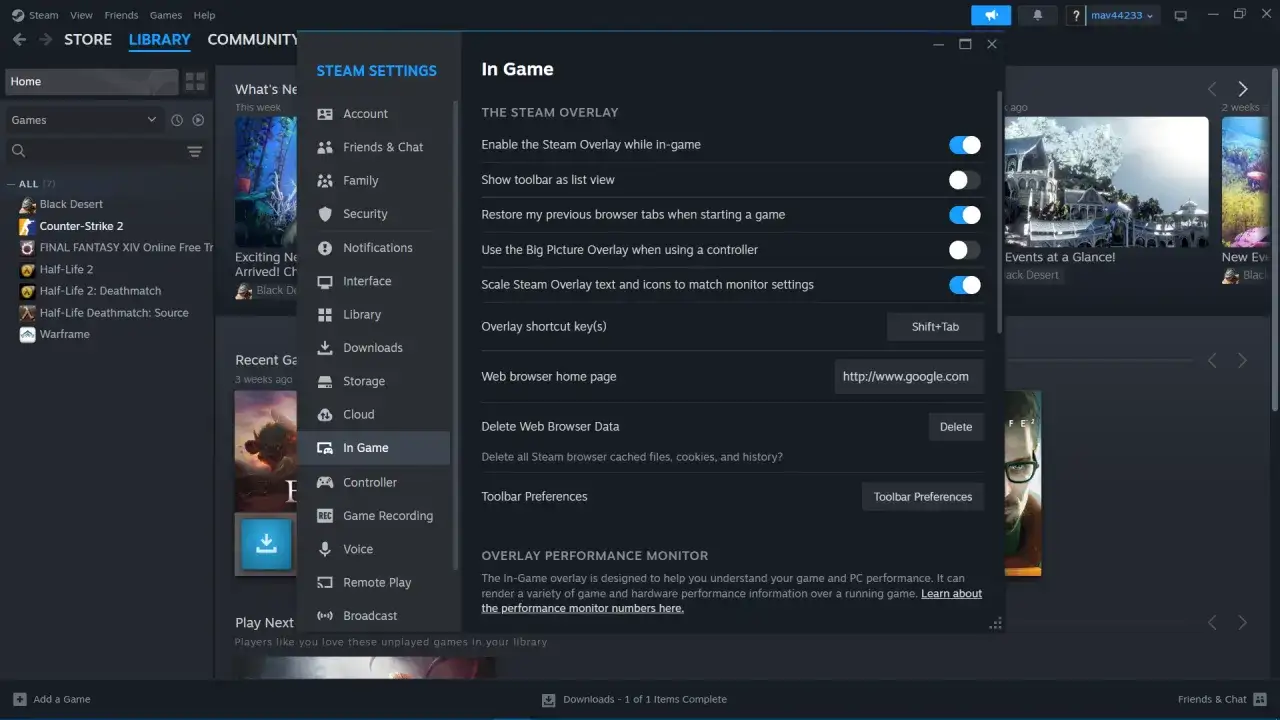
Task: Open the Storage drive icon
Action: point(325,381)
